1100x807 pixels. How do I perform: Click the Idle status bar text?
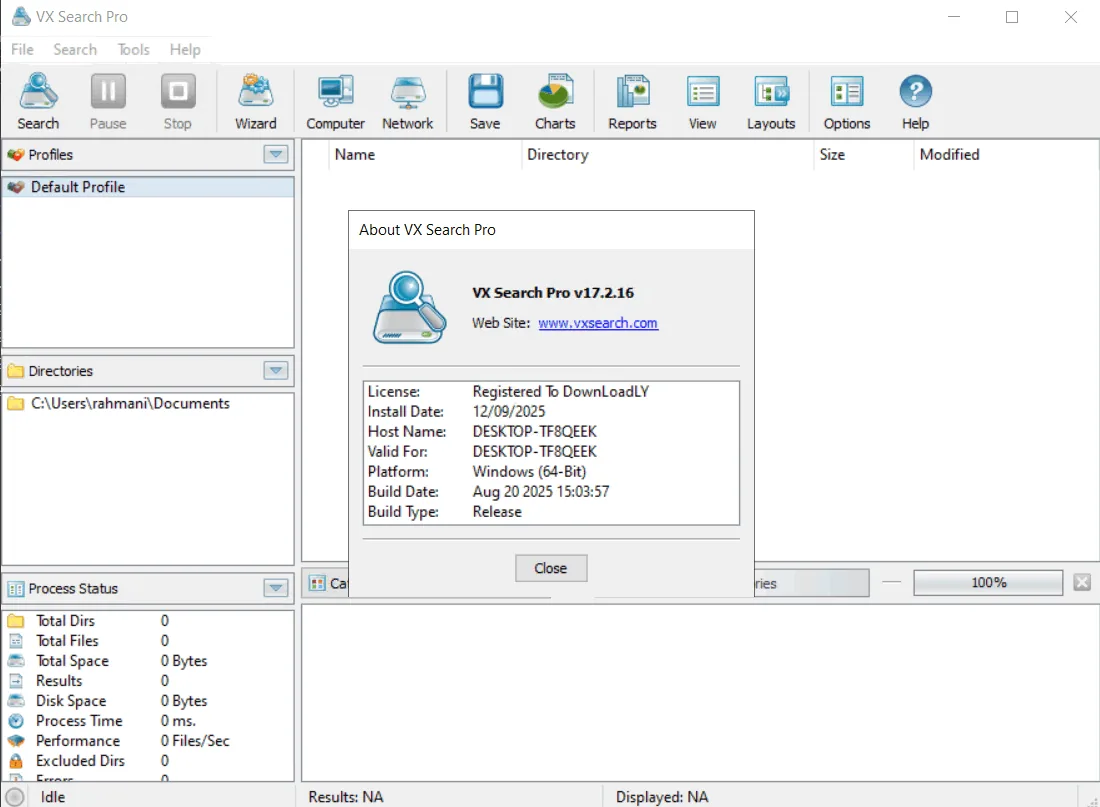tap(53, 797)
